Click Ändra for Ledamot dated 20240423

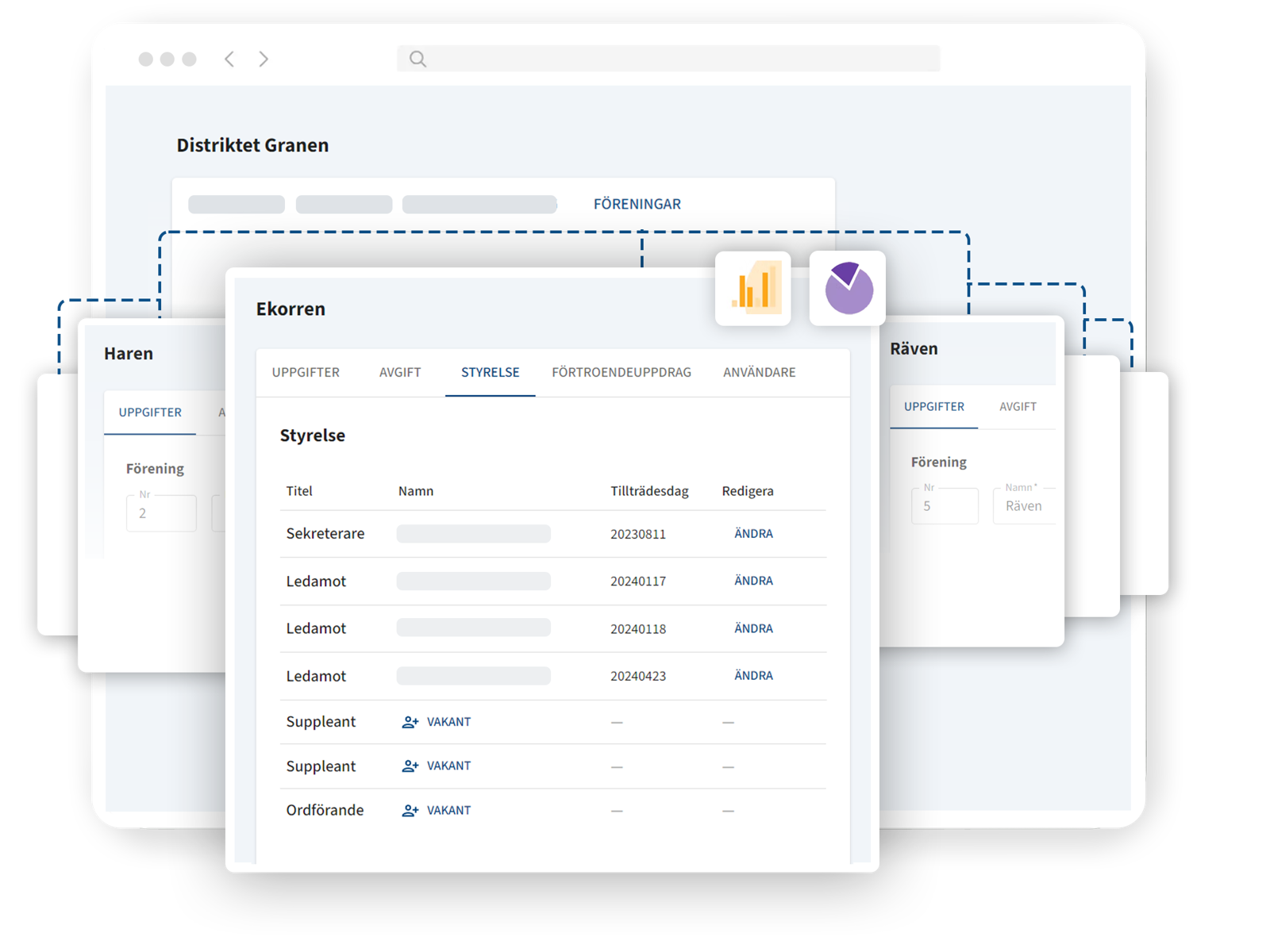(753, 676)
